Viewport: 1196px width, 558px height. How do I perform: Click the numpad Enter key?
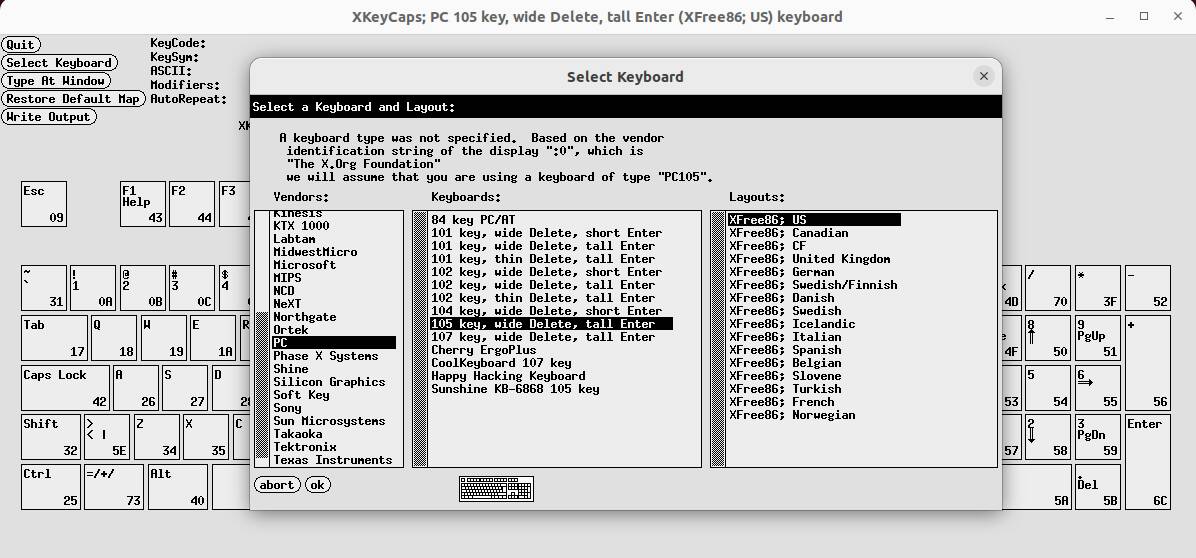[x=1148, y=462]
